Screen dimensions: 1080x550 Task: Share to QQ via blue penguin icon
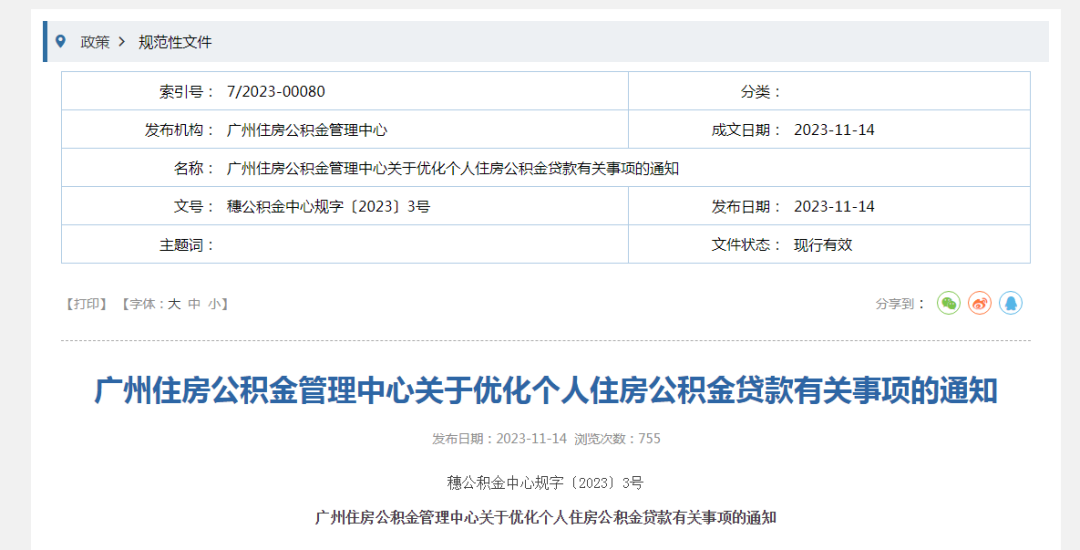tap(1010, 303)
